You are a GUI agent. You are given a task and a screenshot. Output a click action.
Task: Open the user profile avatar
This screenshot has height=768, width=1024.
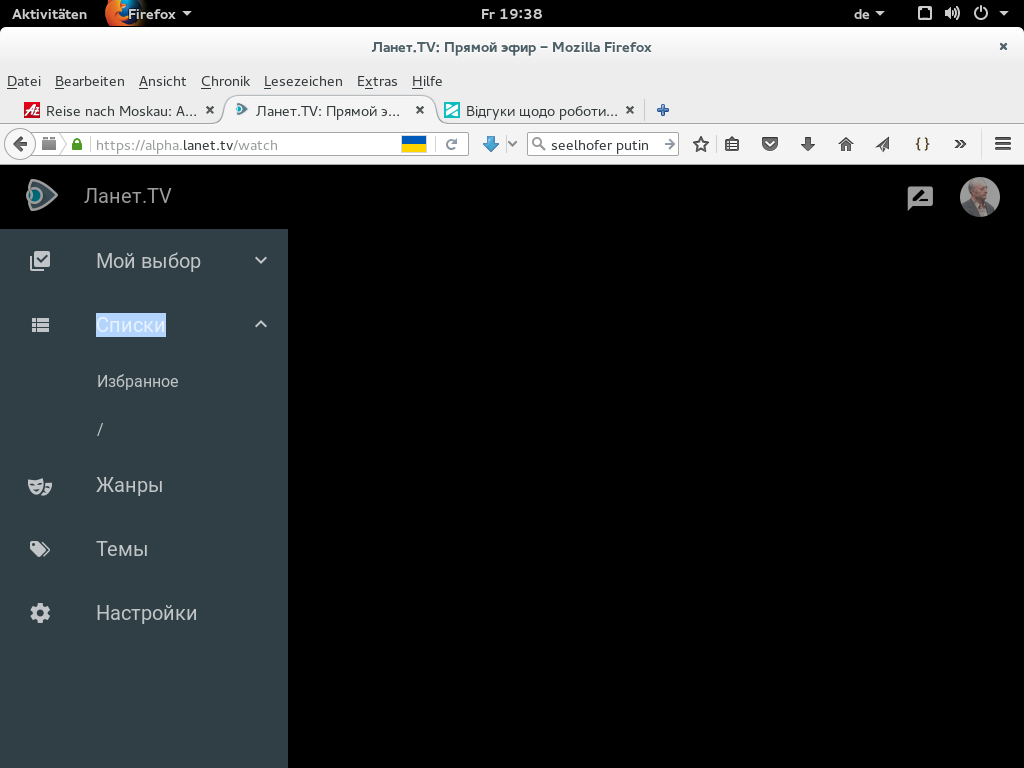[979, 197]
